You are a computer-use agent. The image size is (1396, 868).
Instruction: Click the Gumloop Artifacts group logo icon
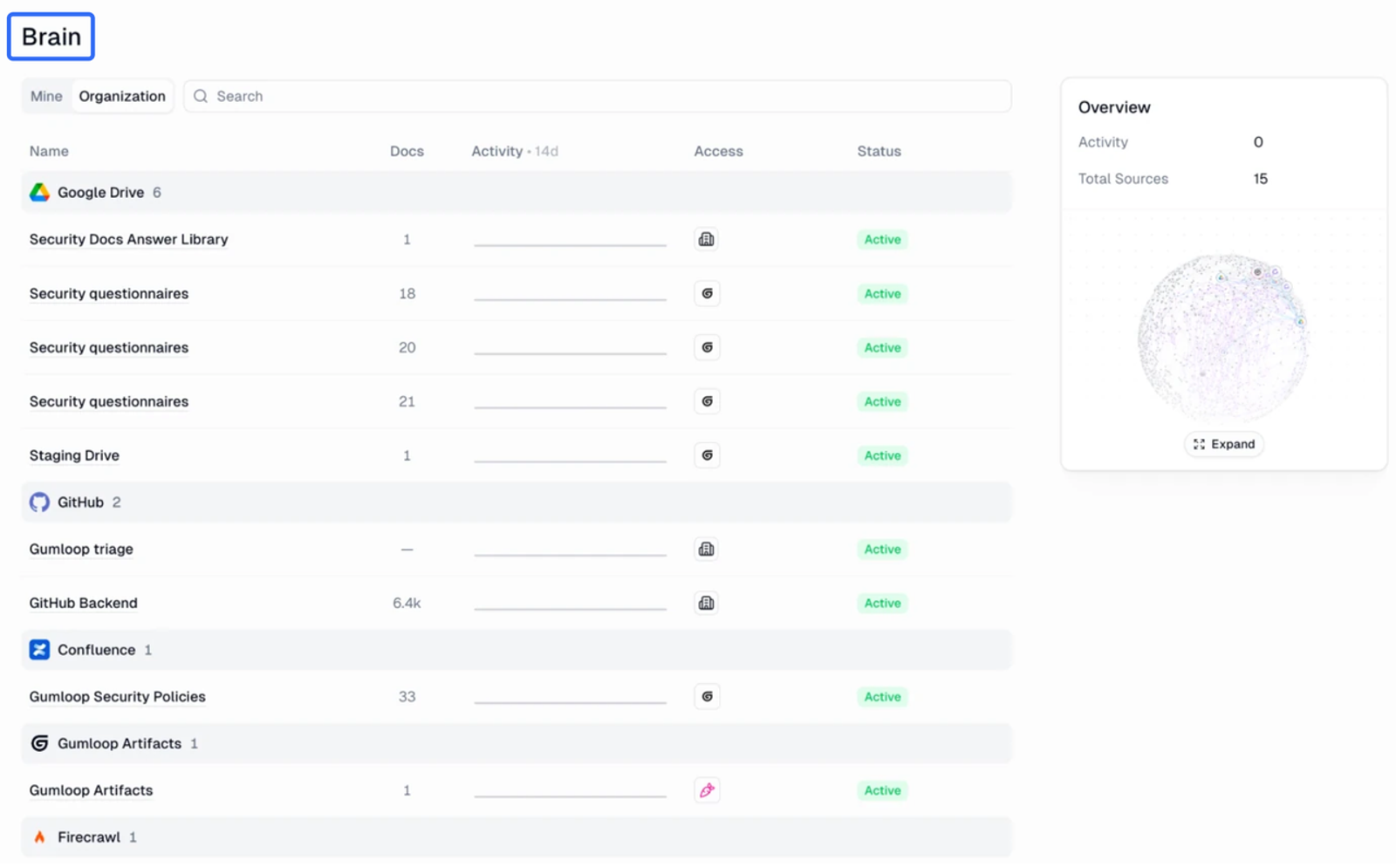click(39, 743)
